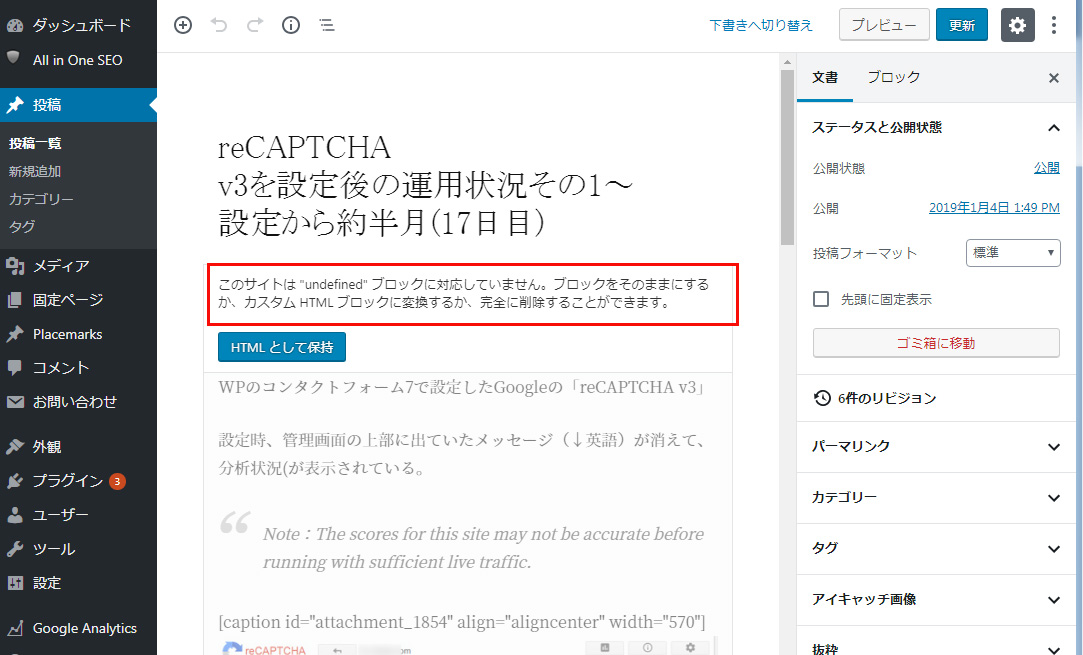Click the ツール wrench icon
The image size is (1083, 655).
(15, 549)
